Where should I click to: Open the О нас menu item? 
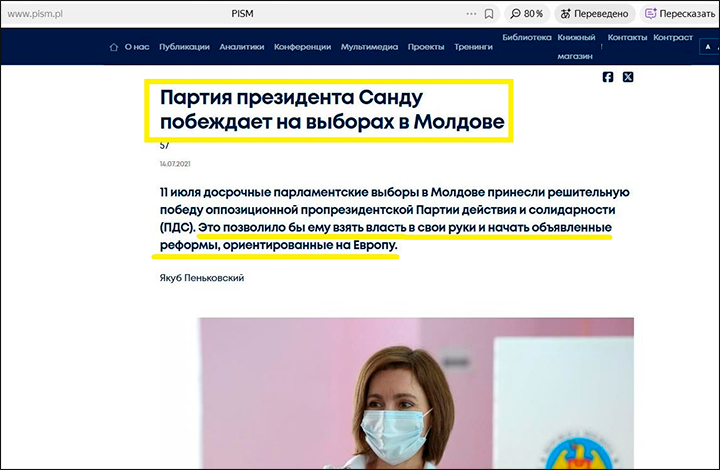(137, 47)
